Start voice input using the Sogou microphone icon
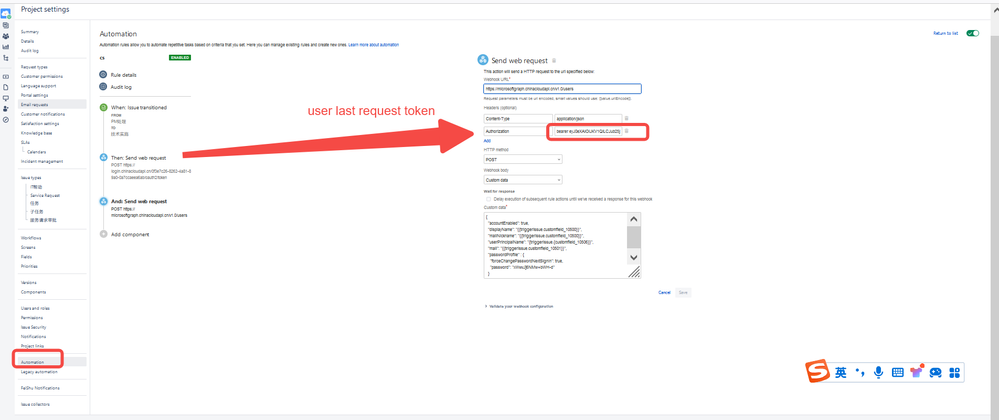The height and width of the screenshot is (420, 999). pyautogui.click(x=879, y=372)
